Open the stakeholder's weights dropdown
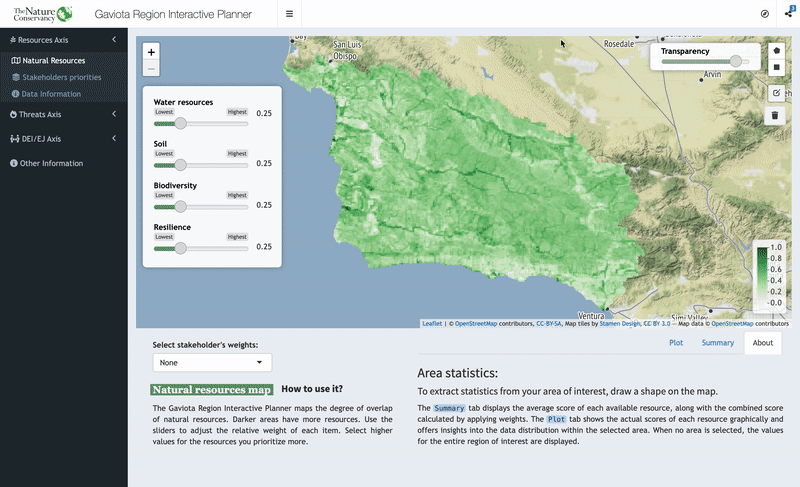 pos(212,363)
